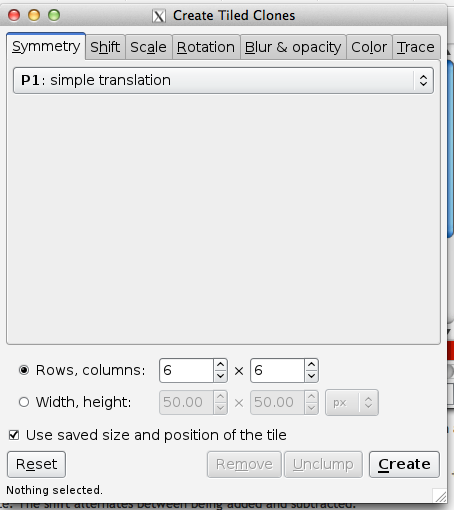Viewport: 454px width, 510px height.
Task: Decrease the rows count with down arrow
Action: [x=220, y=376]
